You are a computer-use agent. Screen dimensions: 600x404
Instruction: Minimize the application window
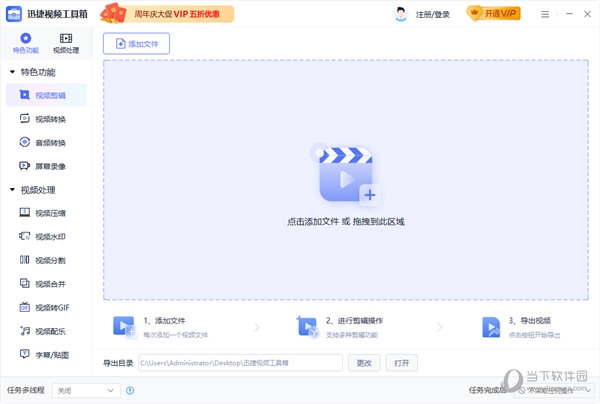coord(569,14)
